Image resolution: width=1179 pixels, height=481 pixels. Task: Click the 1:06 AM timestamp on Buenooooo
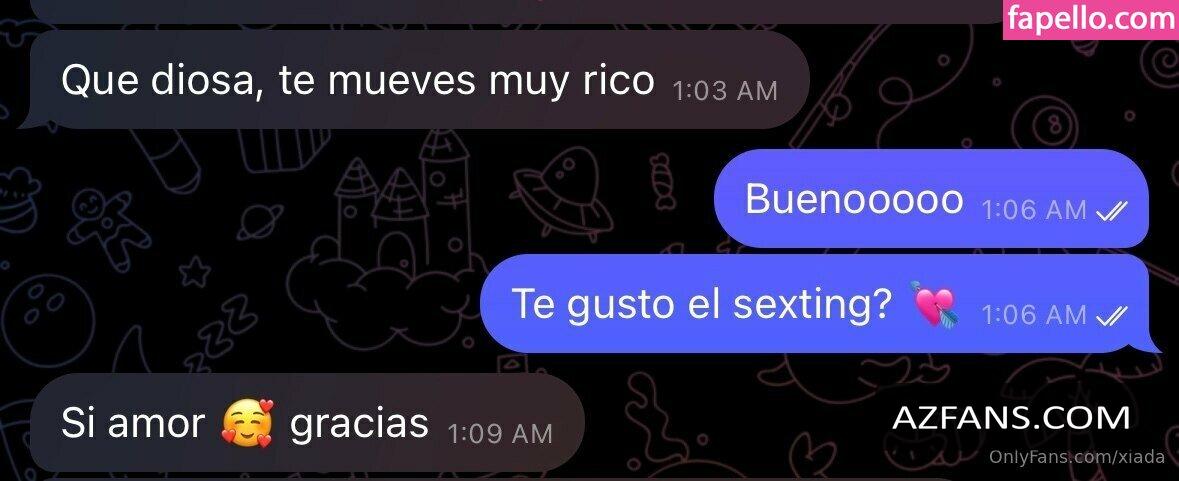[1035, 210]
